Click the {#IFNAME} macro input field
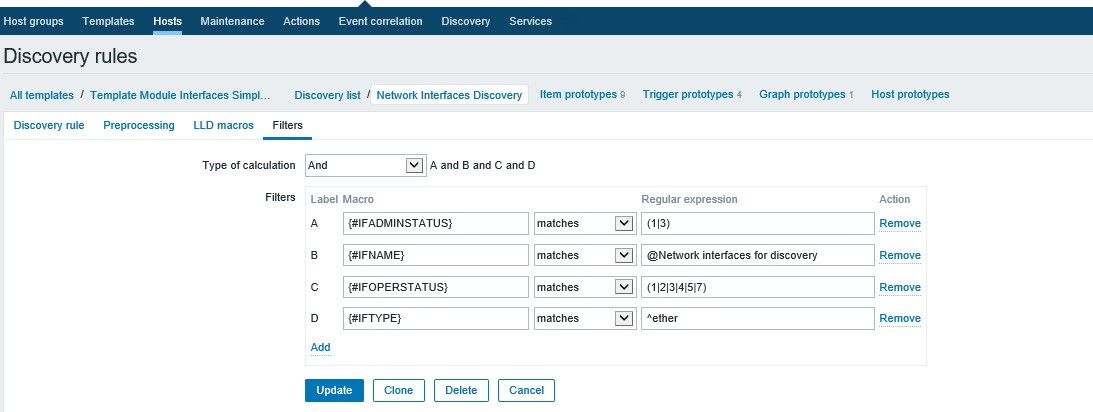1093x412 pixels. [435, 255]
